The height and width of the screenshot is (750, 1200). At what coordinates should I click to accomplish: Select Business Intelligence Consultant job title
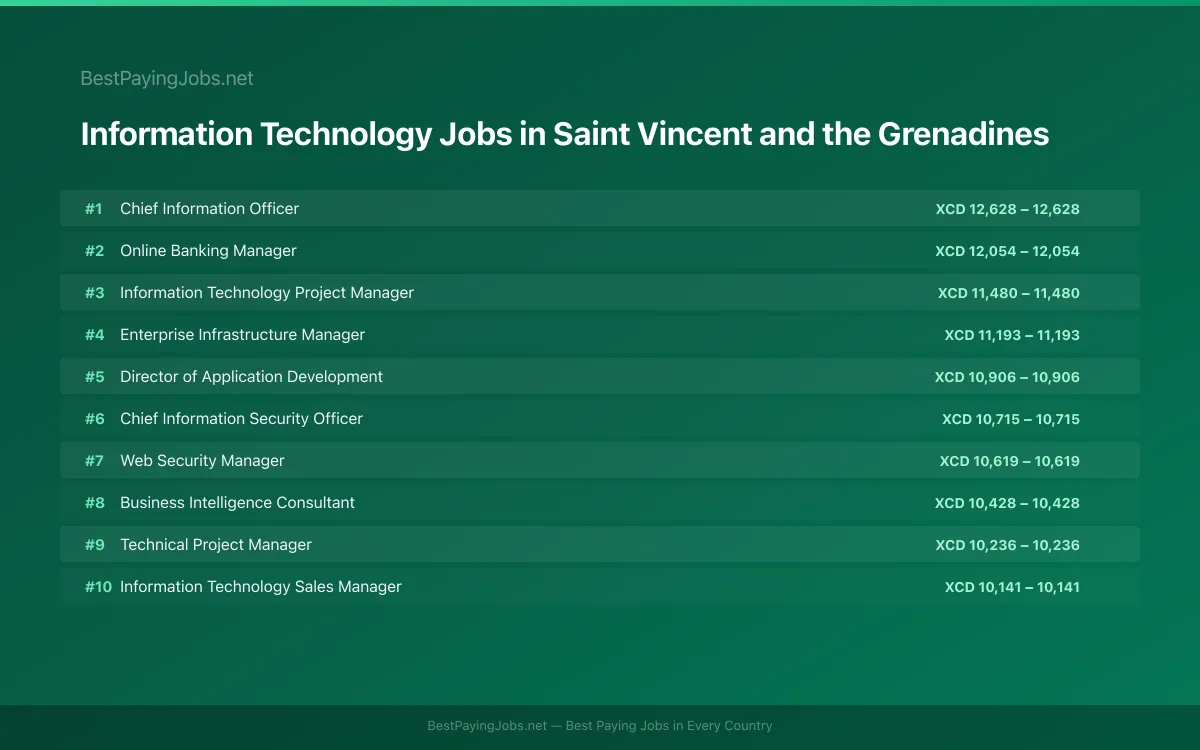[237, 503]
